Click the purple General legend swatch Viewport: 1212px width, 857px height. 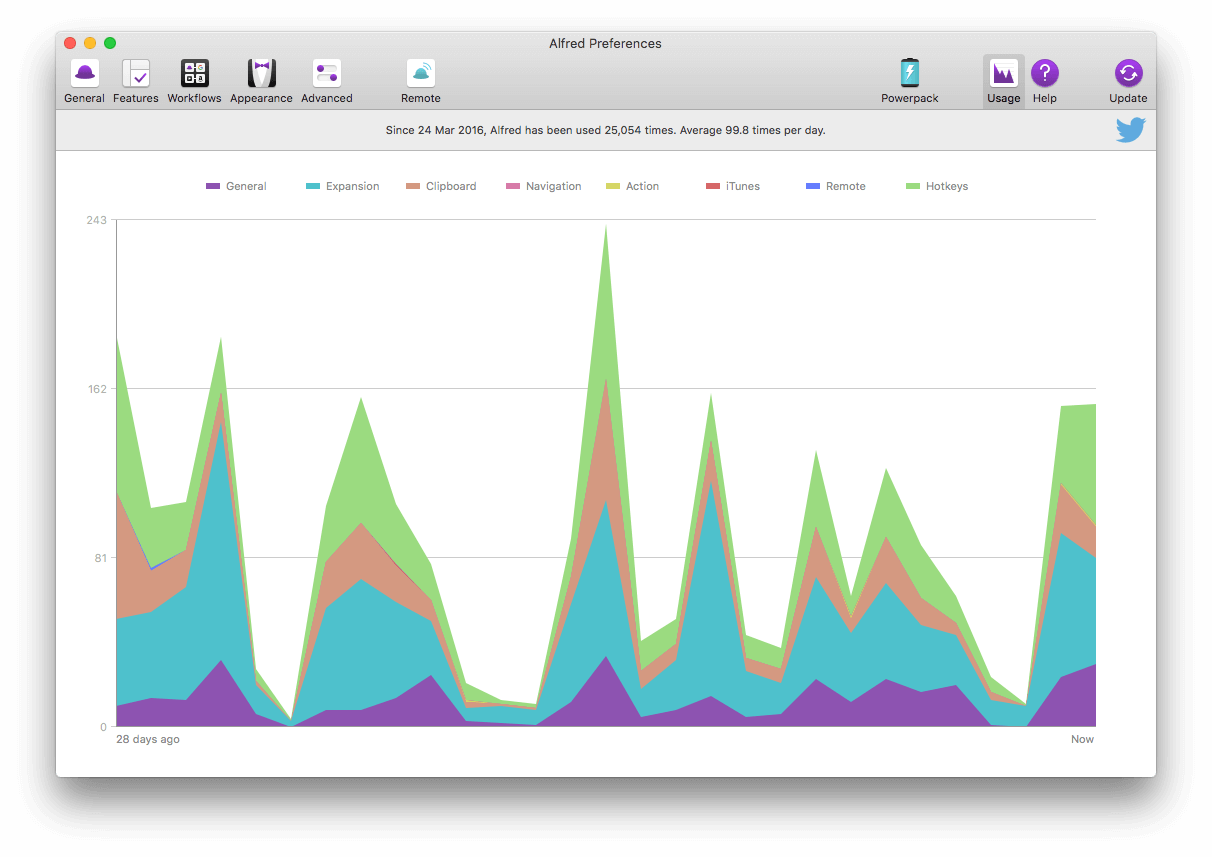tap(213, 187)
